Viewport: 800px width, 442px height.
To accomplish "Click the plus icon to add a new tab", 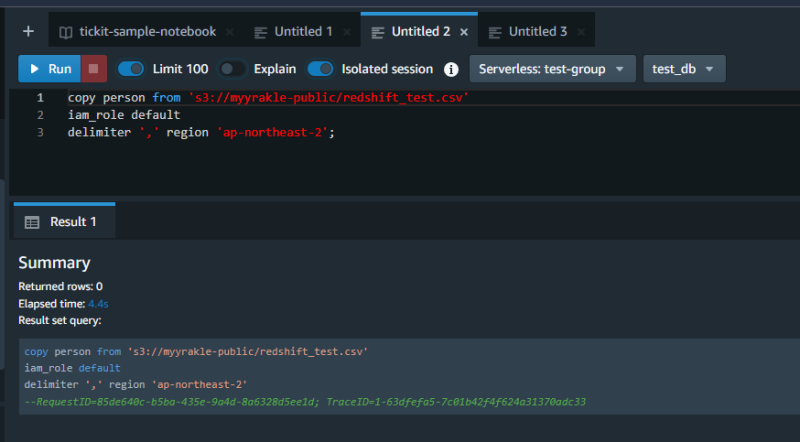I will pyautogui.click(x=28, y=31).
